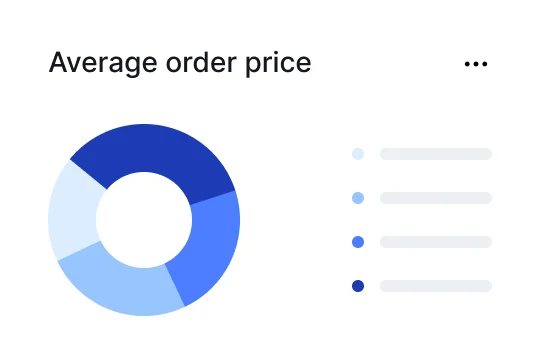
Task: Select the palest blue legend dot
Action: [x=358, y=154]
